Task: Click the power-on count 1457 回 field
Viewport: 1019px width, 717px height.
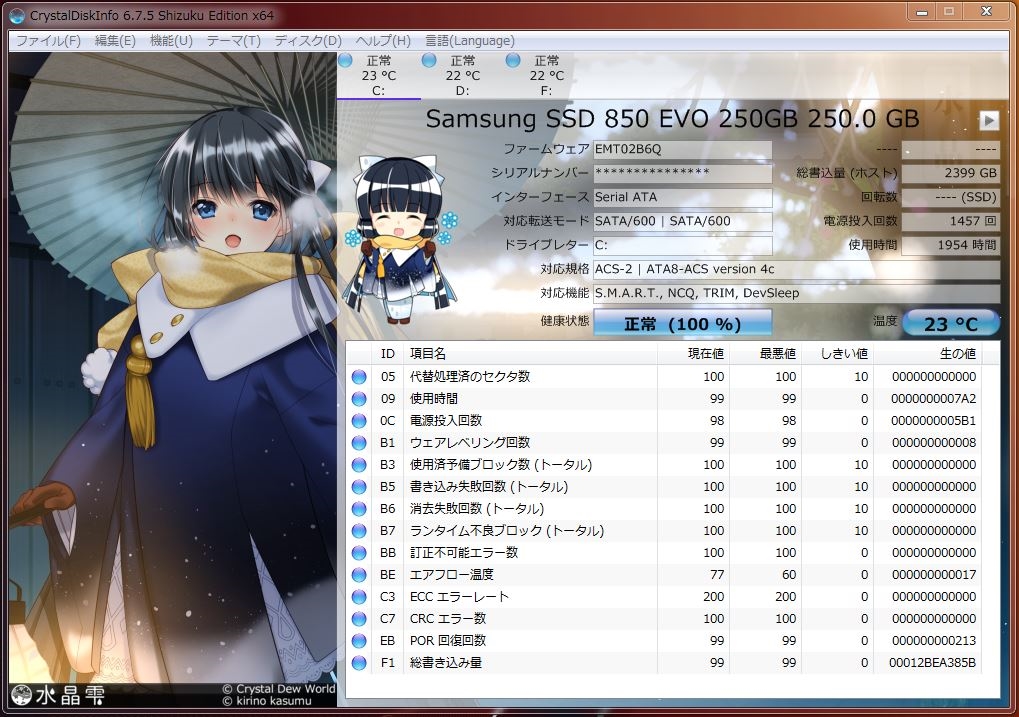Action: click(950, 221)
